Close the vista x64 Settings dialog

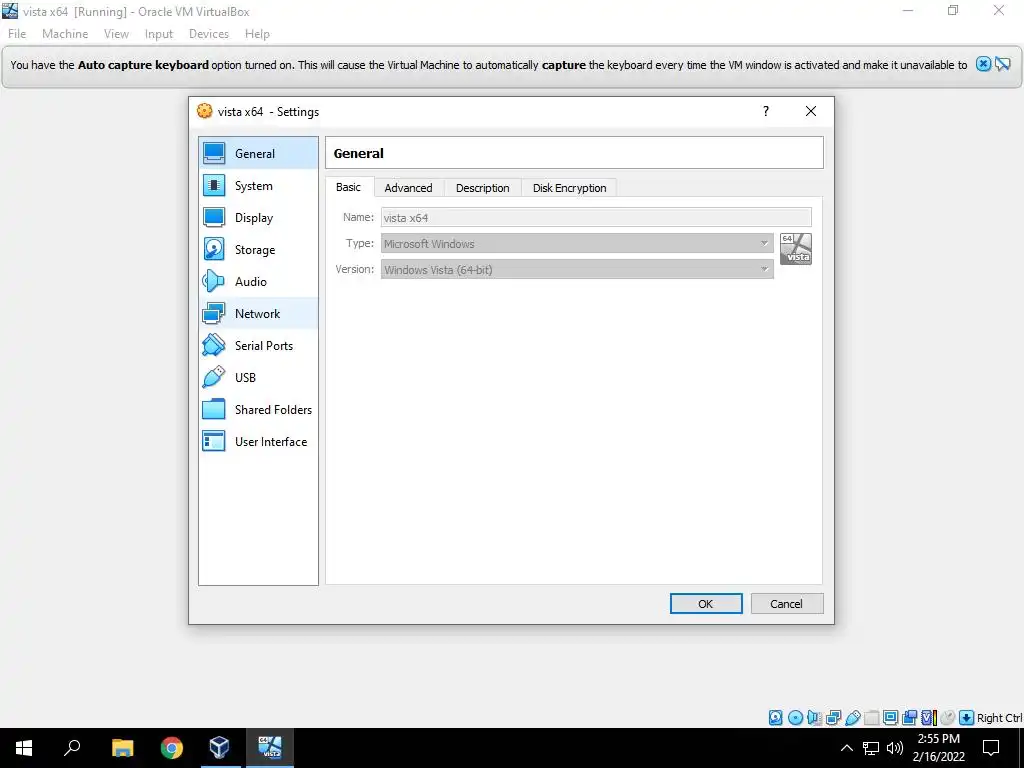[x=810, y=111]
